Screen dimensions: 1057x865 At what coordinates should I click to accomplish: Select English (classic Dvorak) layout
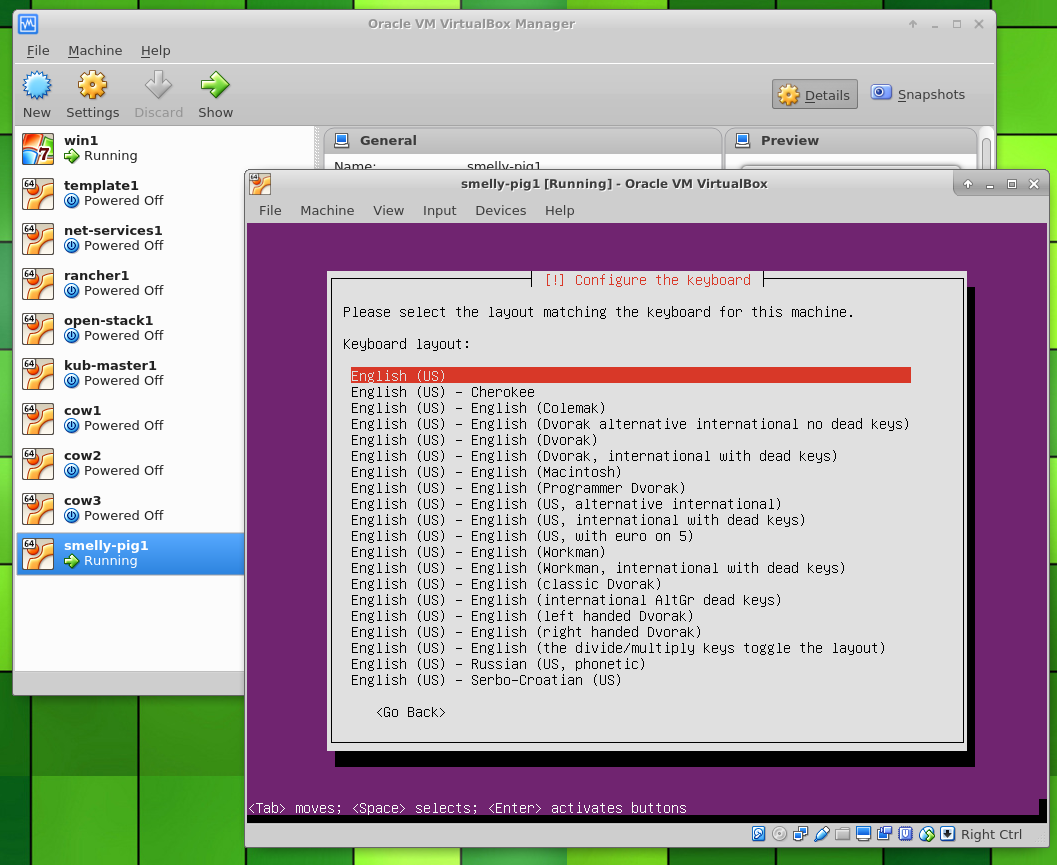(x=506, y=584)
